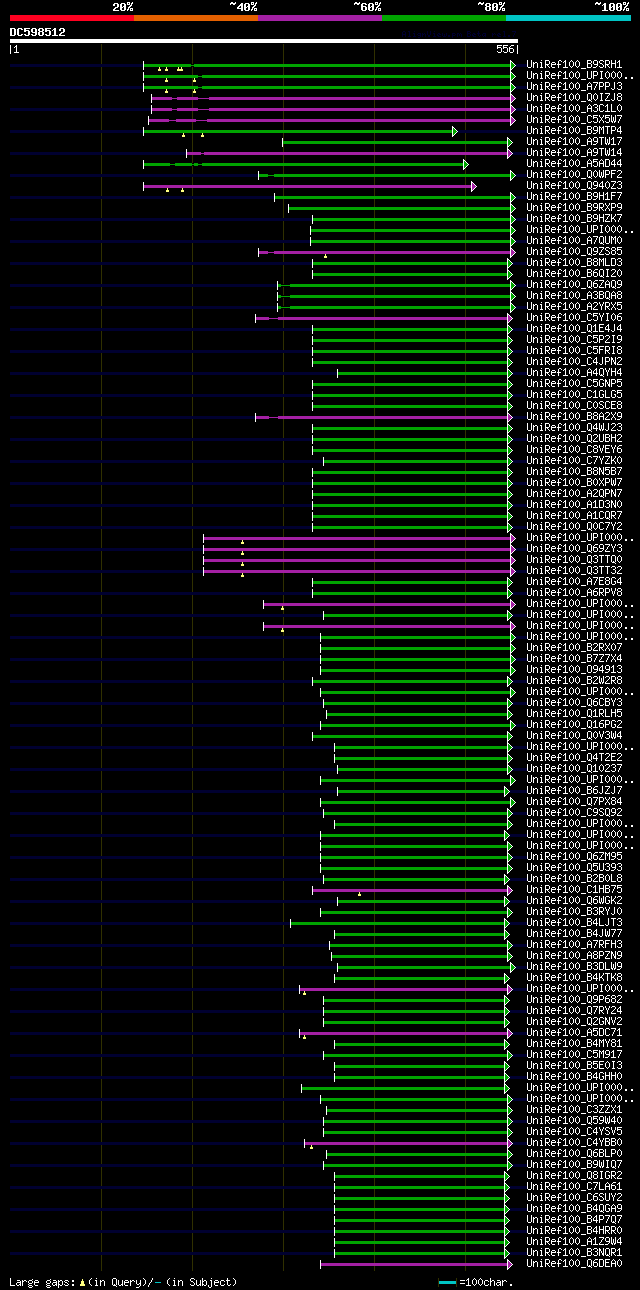Image resolution: width=640 pixels, height=1290 pixels.
Task: Select hit label UniRef100_A1Z9W4
Action: pos(574,1242)
